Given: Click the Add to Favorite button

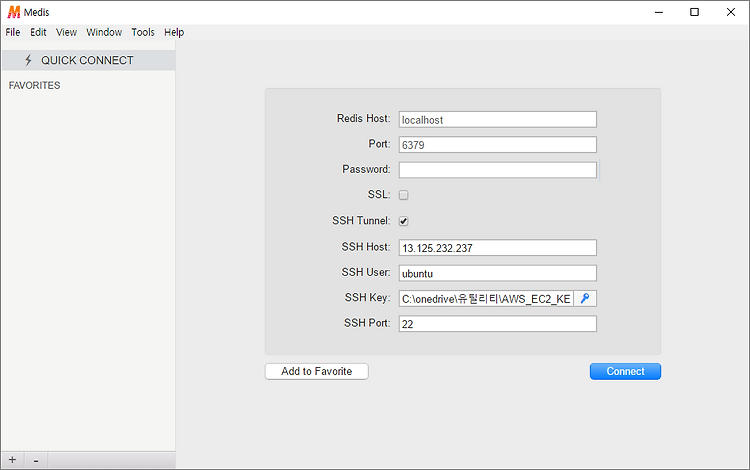Looking at the screenshot, I should (x=317, y=372).
